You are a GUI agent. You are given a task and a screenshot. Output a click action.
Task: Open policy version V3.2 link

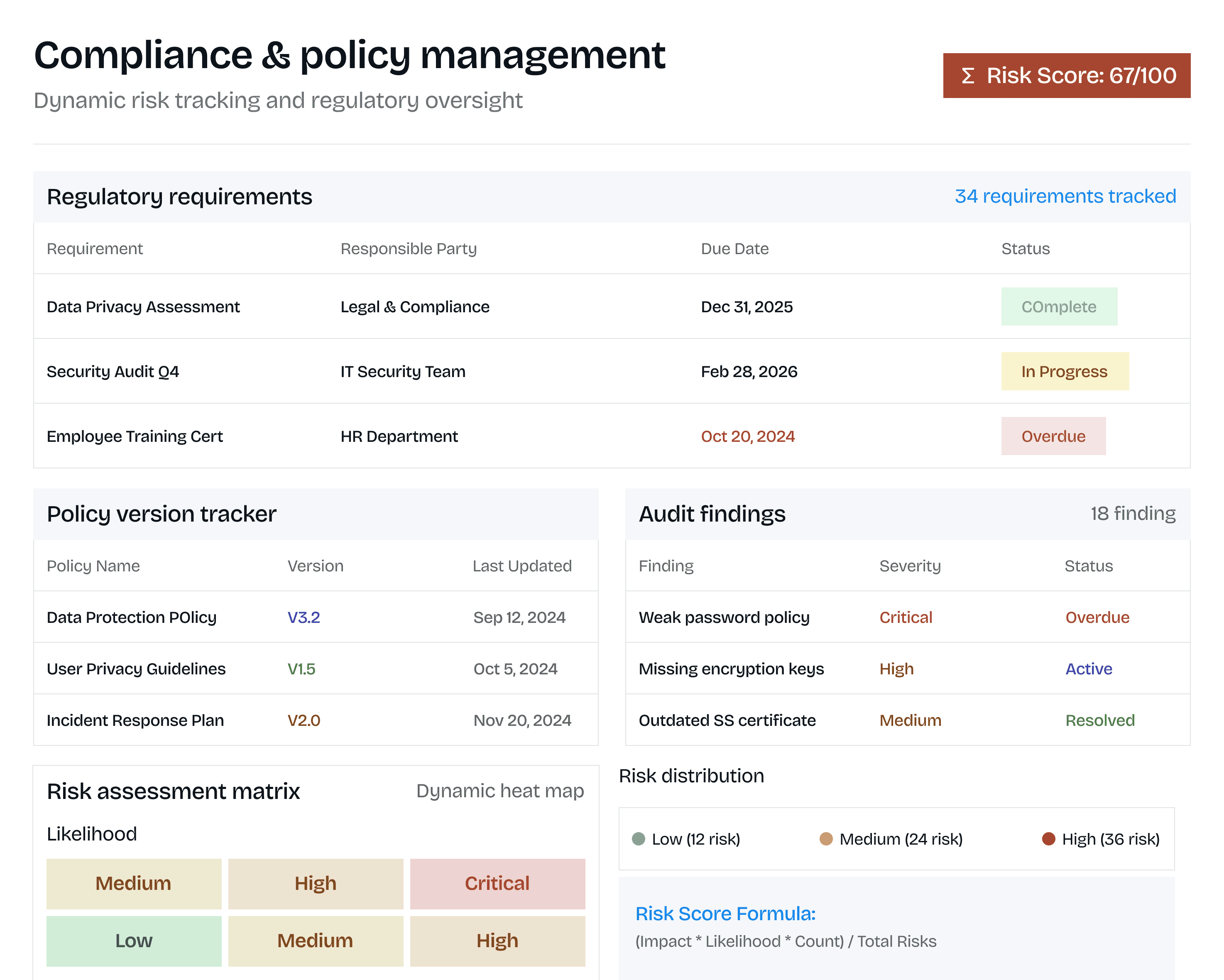point(304,617)
